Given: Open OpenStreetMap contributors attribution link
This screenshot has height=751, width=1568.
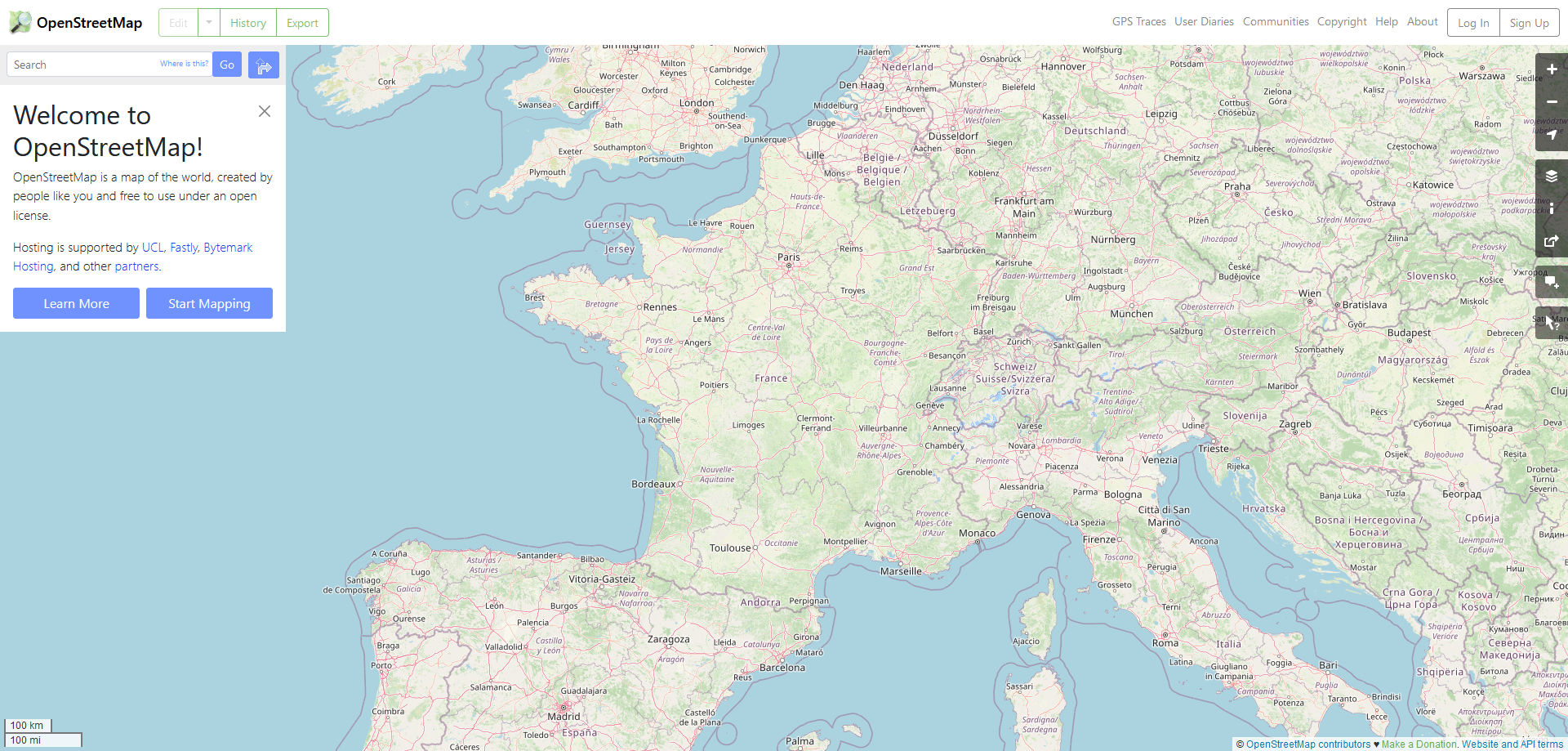Looking at the screenshot, I should [1308, 744].
